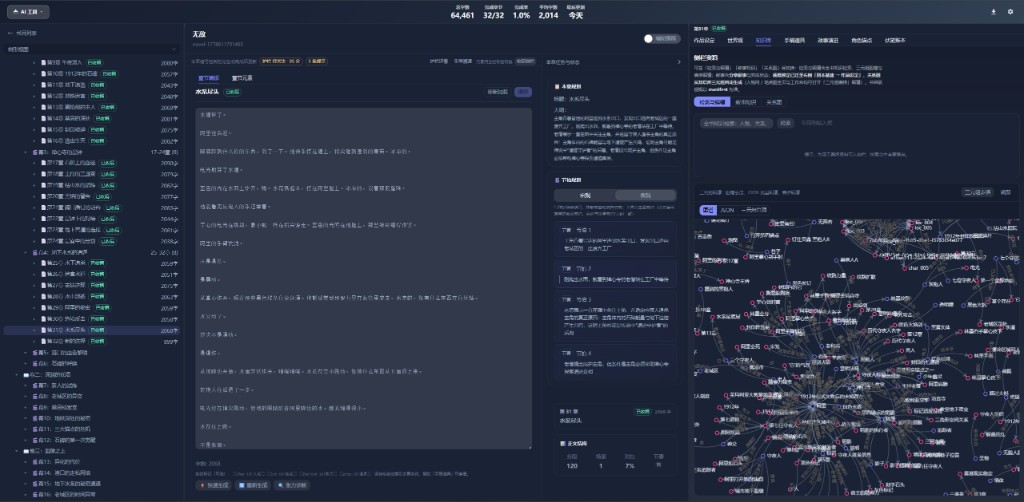Click inside the chapter text editor

click(x=363, y=278)
